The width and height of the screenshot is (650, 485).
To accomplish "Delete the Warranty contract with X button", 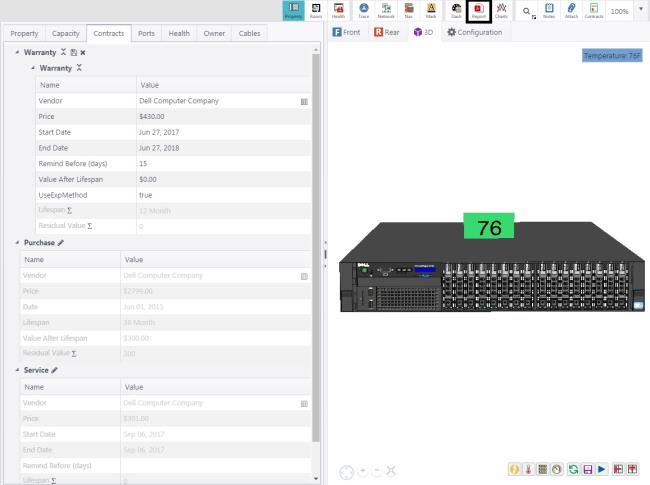I will pos(83,52).
